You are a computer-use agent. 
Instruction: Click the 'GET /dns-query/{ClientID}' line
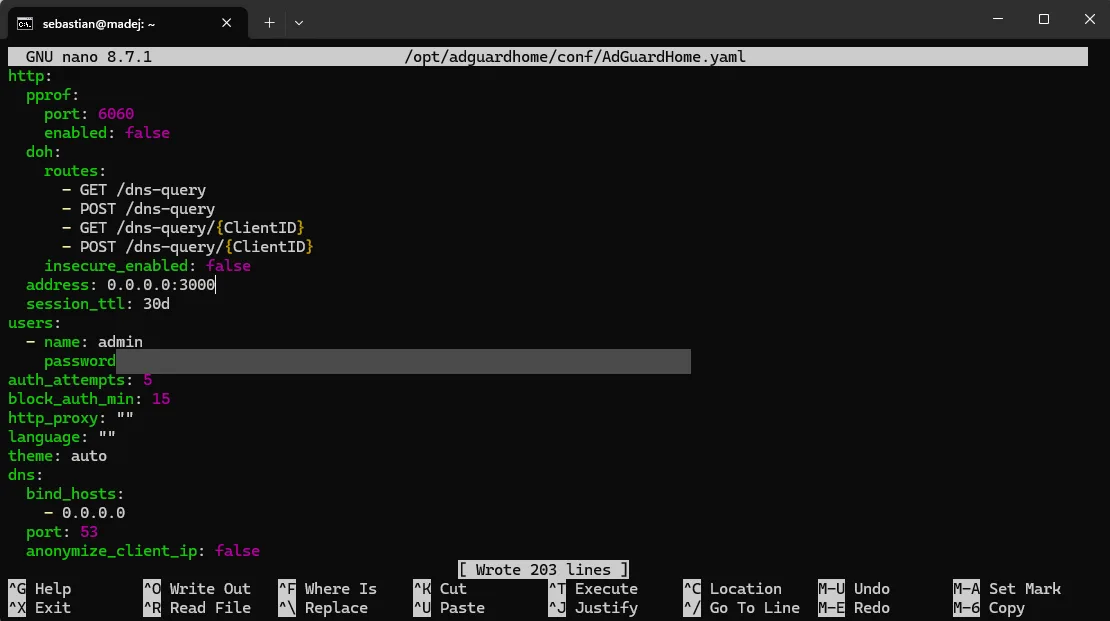point(183,228)
